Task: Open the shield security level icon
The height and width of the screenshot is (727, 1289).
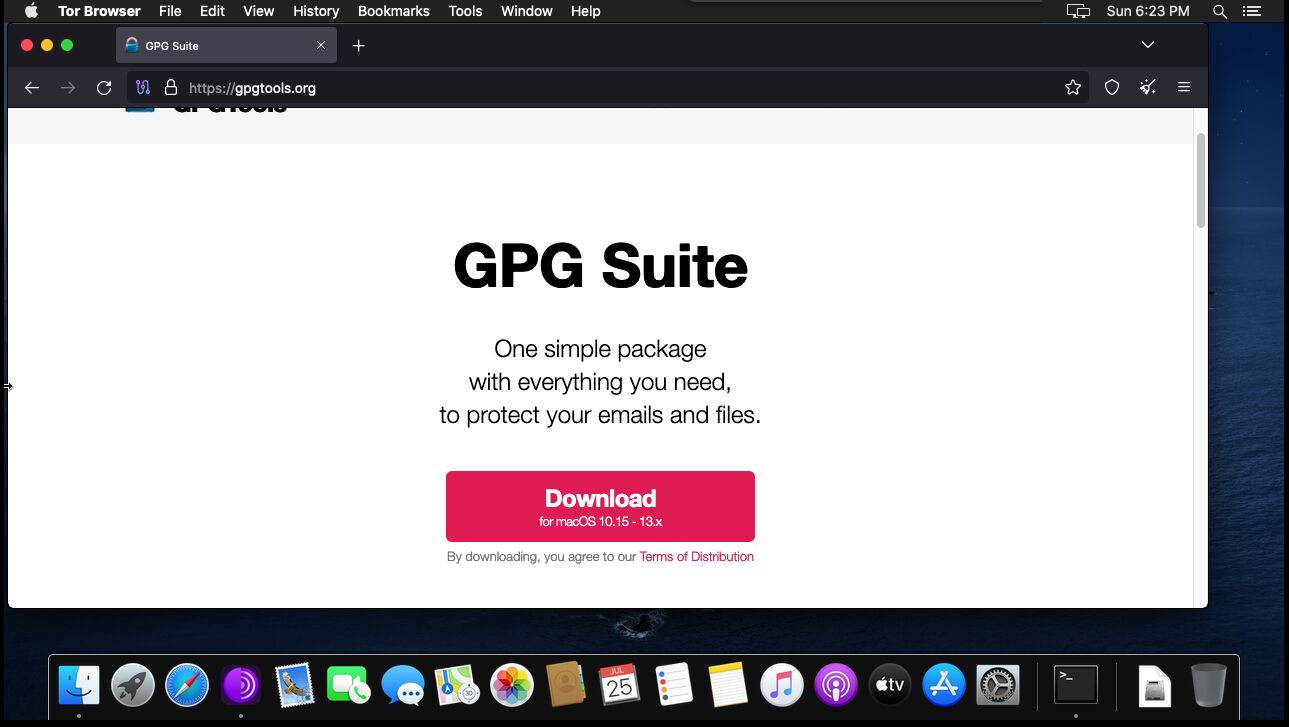Action: click(1111, 88)
